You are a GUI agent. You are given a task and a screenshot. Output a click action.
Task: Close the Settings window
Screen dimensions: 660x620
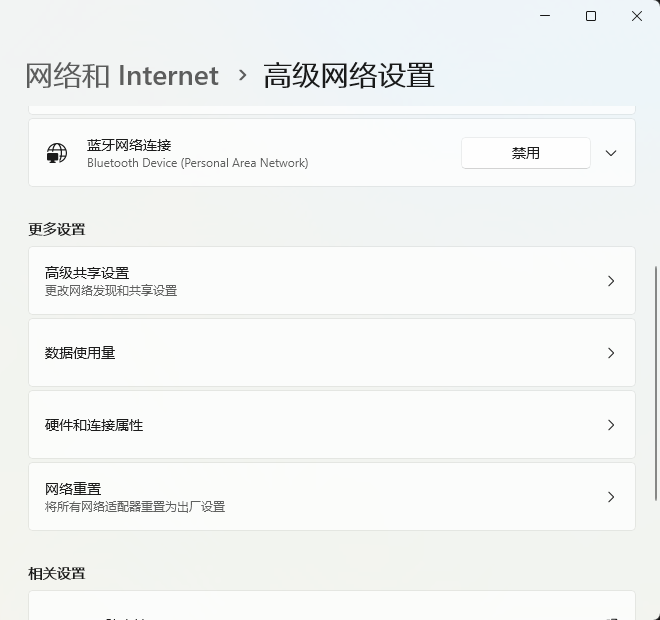637,16
